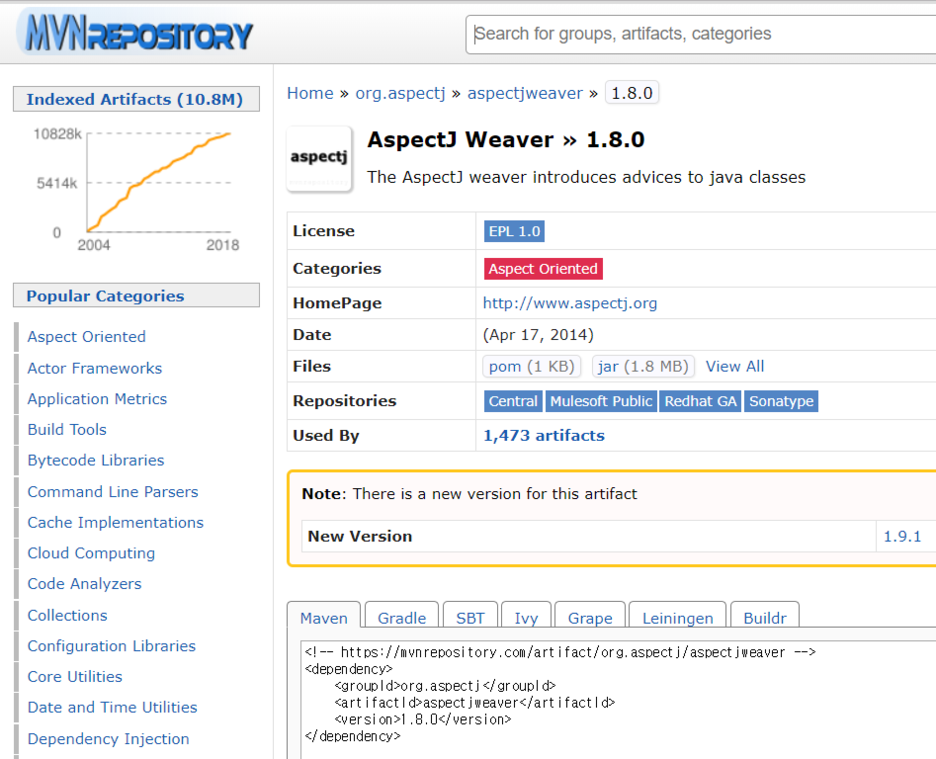Click the (Apr 17, 2014) date value

point(538,334)
